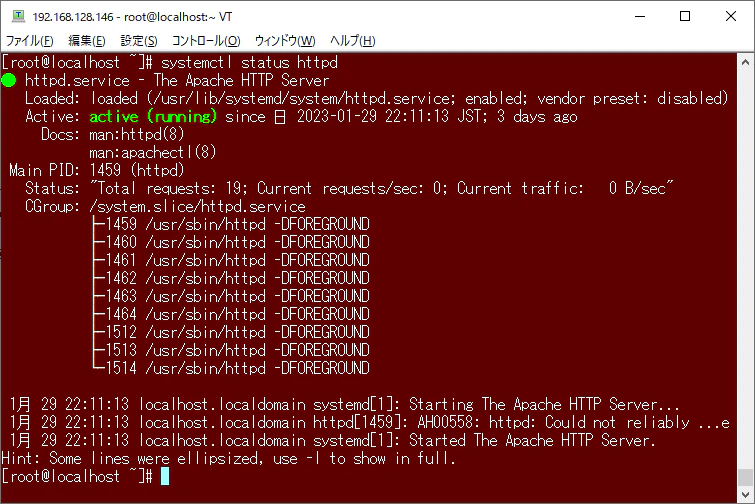The image size is (755, 504).
Task: Click the window title '192.168.128.146' text
Action: click(x=73, y=17)
